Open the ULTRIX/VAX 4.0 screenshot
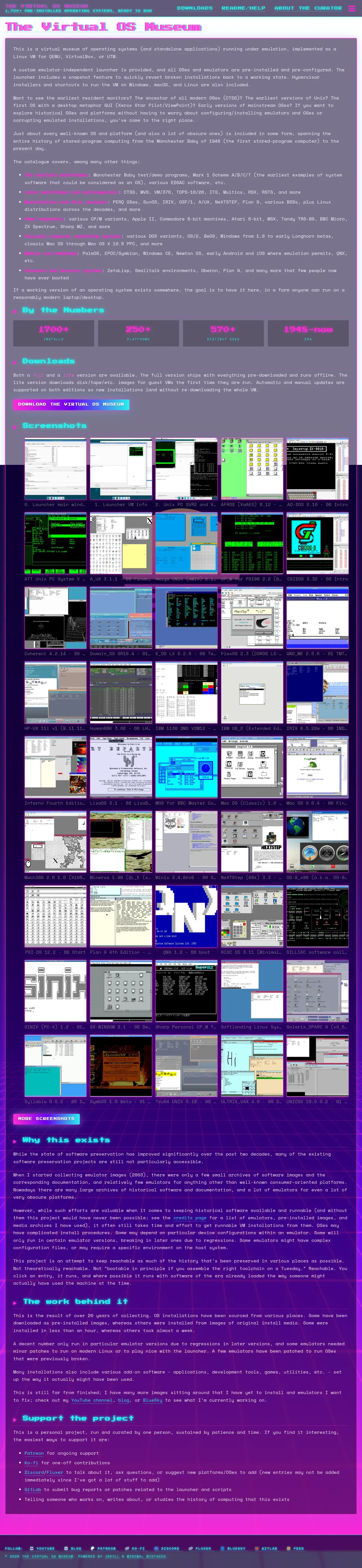 coord(252,1066)
